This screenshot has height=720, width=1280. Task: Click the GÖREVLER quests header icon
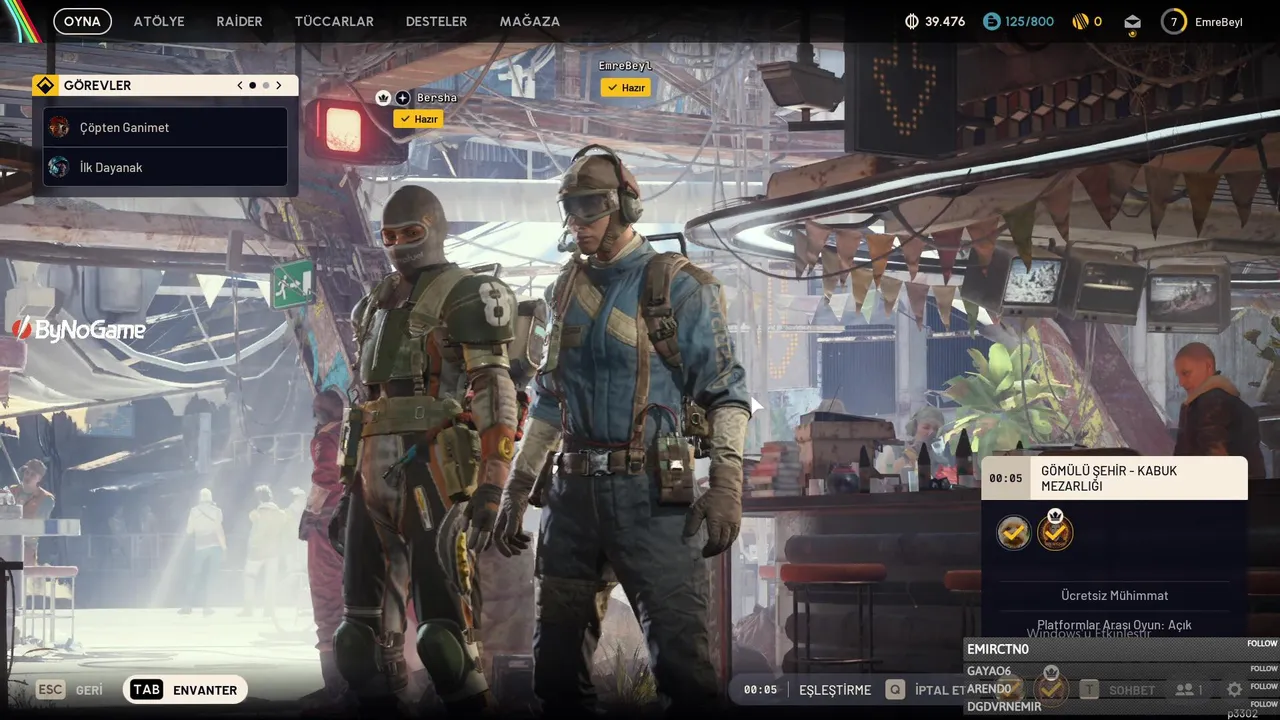click(44, 85)
